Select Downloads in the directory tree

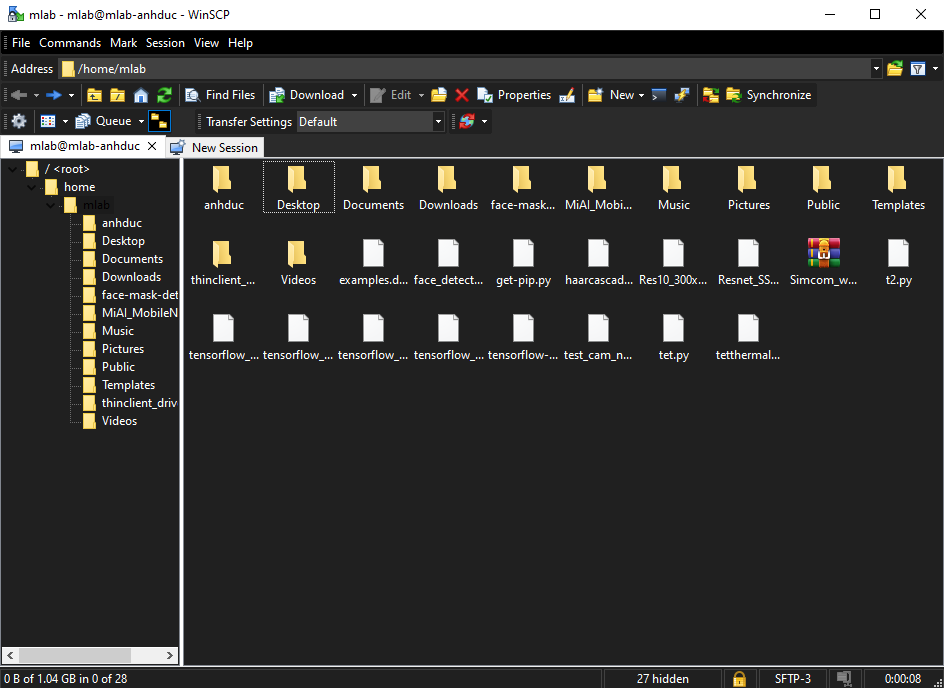pos(131,277)
